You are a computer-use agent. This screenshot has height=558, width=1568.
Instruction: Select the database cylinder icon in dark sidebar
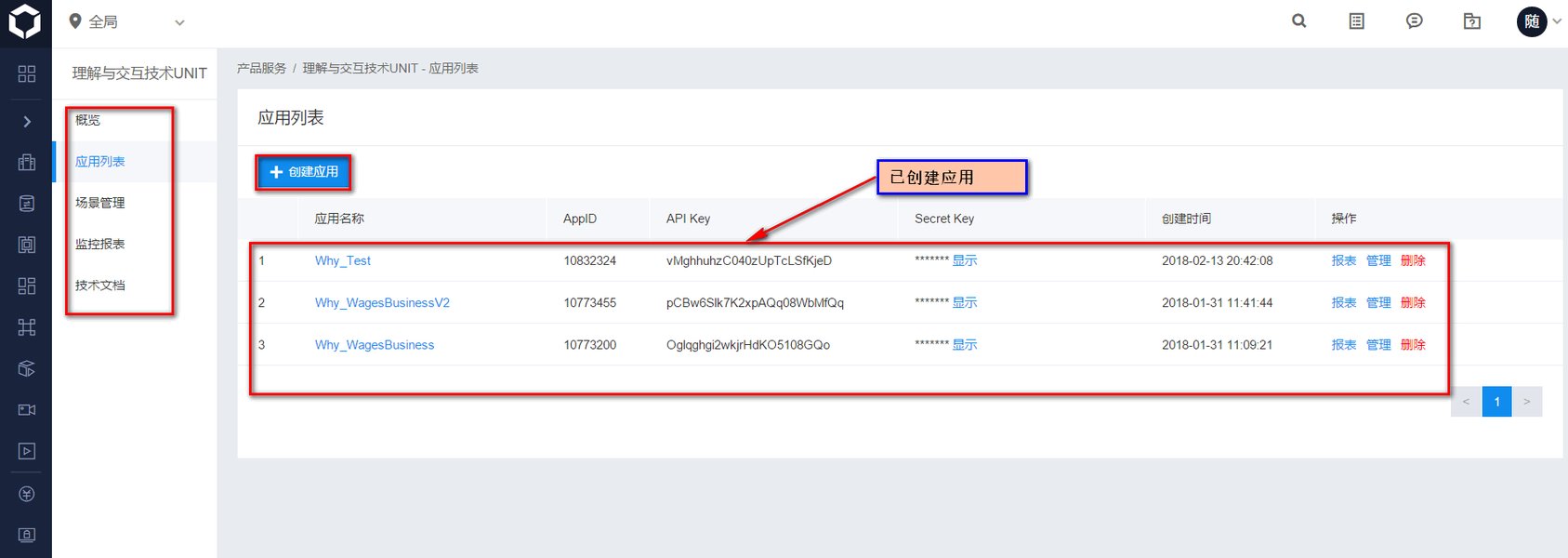(27, 204)
